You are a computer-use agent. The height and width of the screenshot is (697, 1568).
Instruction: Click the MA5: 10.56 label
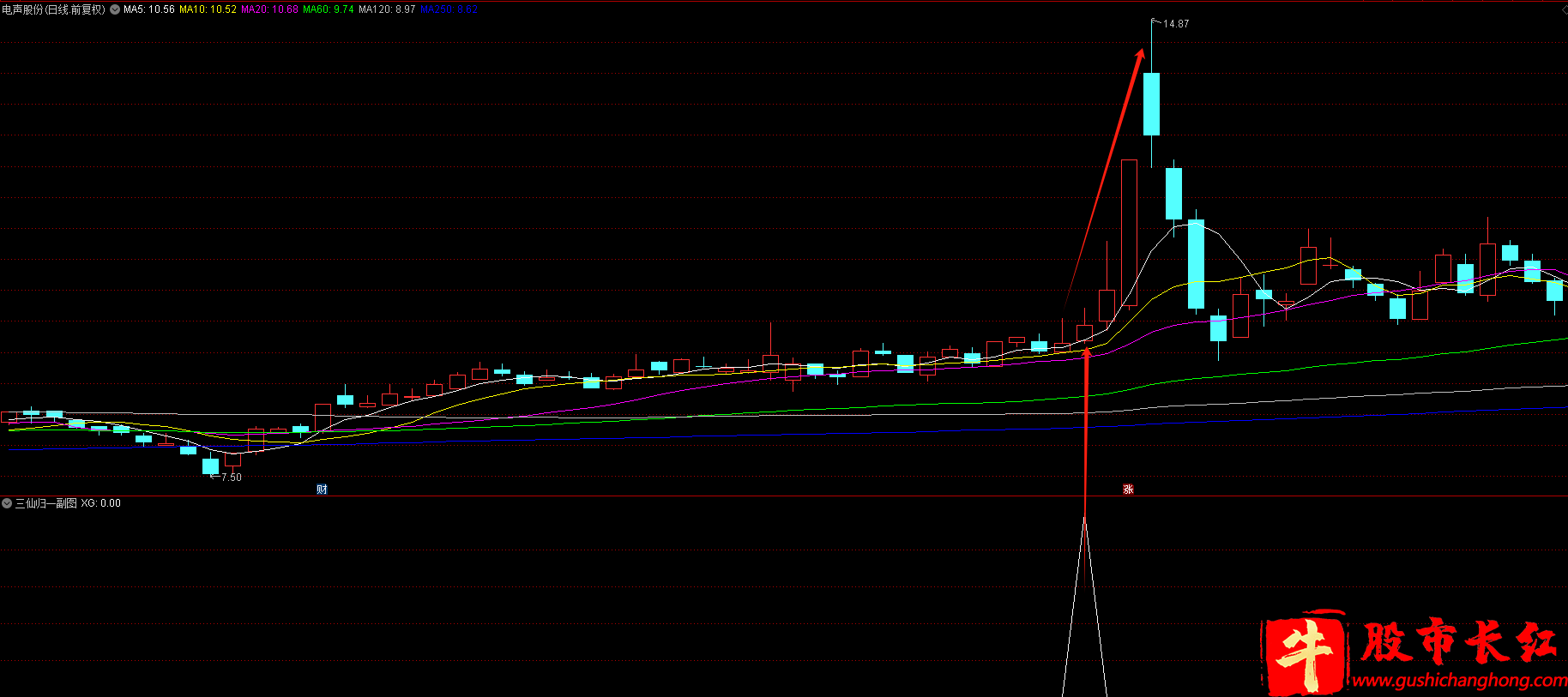coord(149,9)
